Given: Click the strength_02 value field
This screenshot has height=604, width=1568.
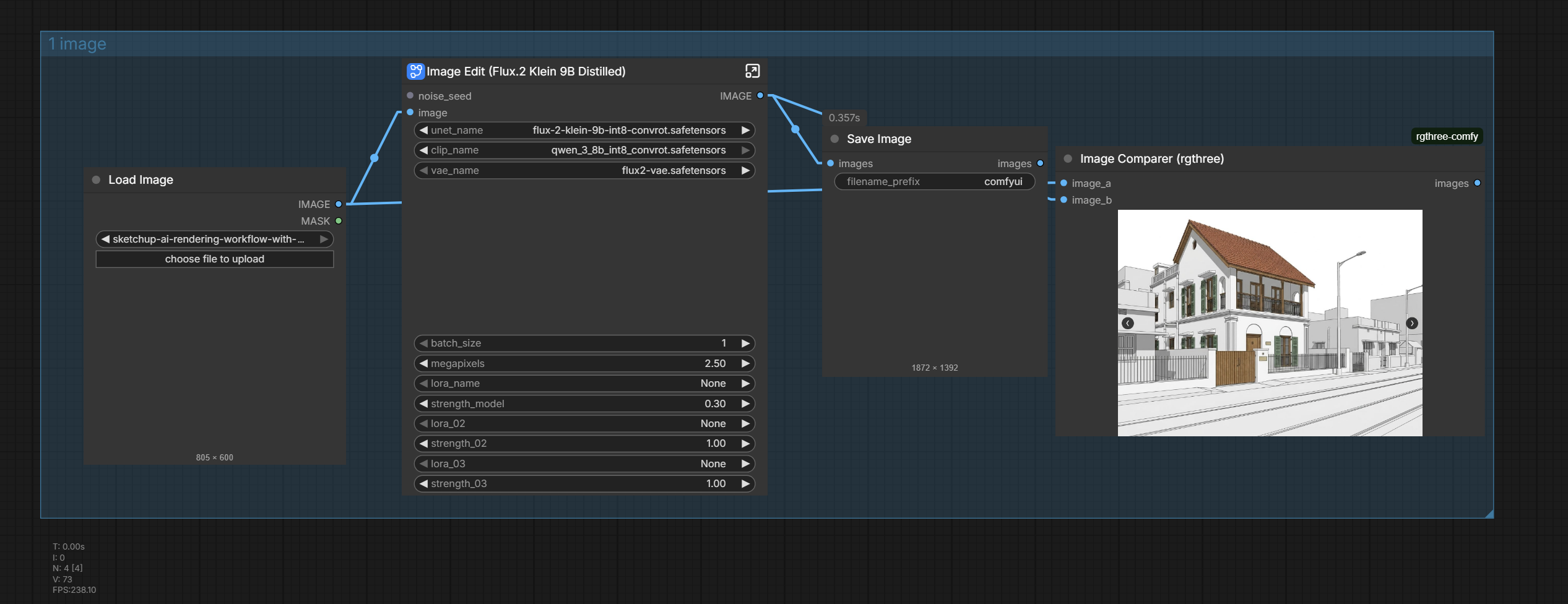Looking at the screenshot, I should pyautogui.click(x=584, y=444).
